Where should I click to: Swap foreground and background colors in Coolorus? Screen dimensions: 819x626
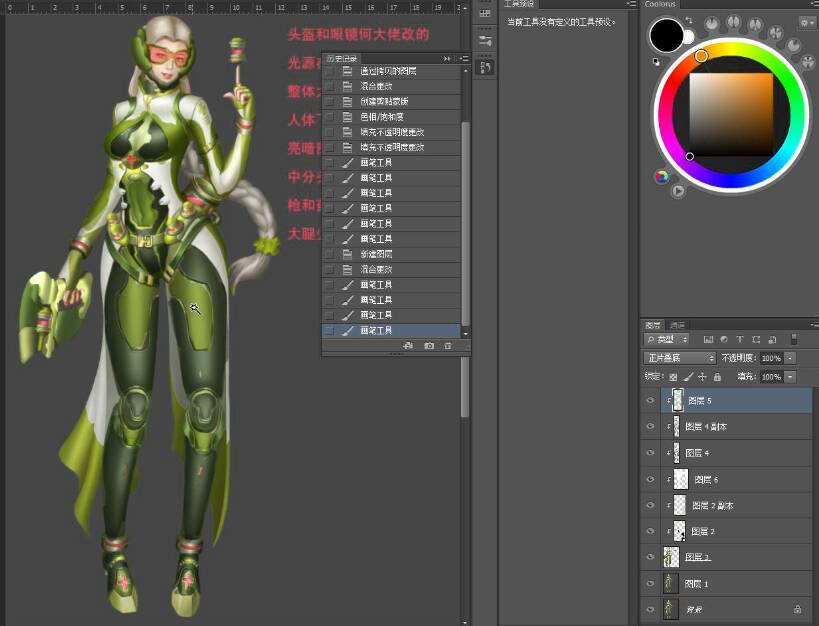click(x=689, y=21)
